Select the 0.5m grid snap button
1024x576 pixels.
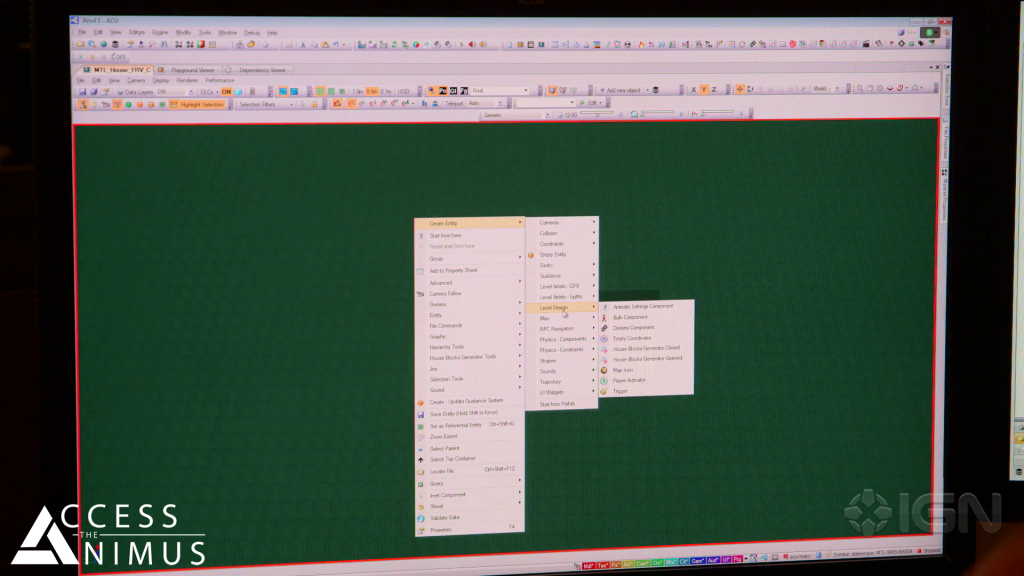[371, 91]
